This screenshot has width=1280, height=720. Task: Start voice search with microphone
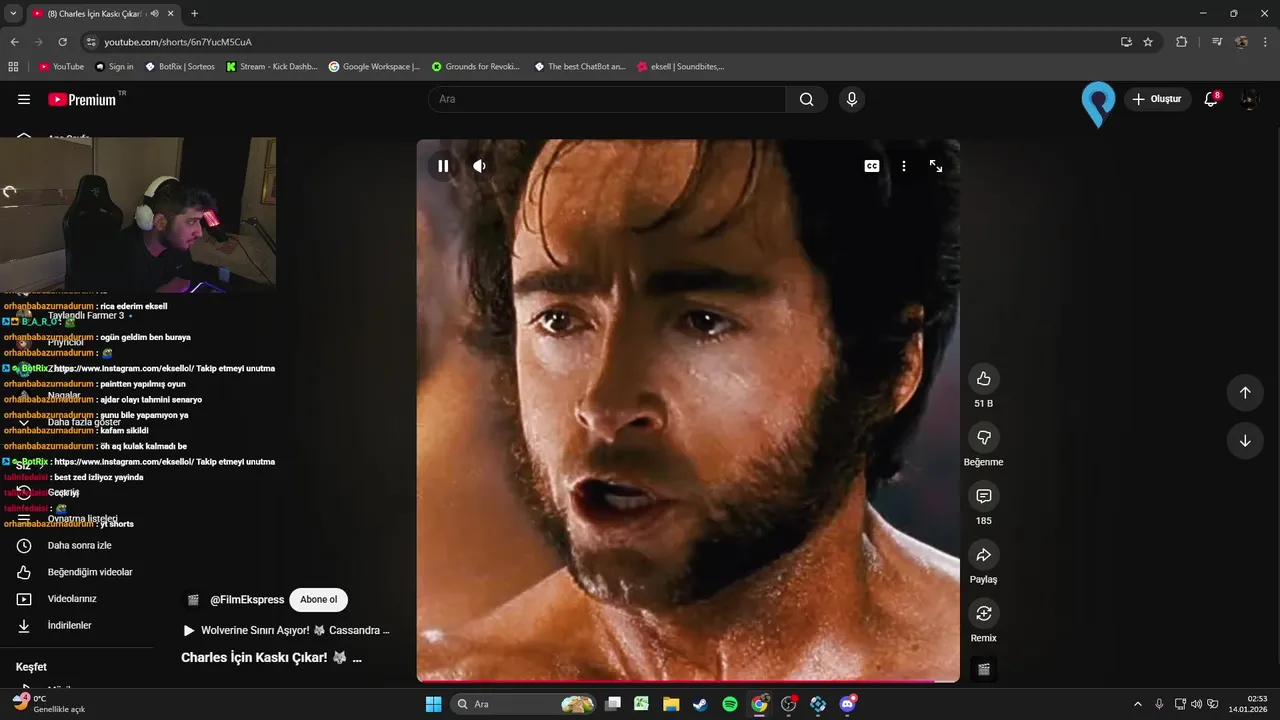click(851, 99)
